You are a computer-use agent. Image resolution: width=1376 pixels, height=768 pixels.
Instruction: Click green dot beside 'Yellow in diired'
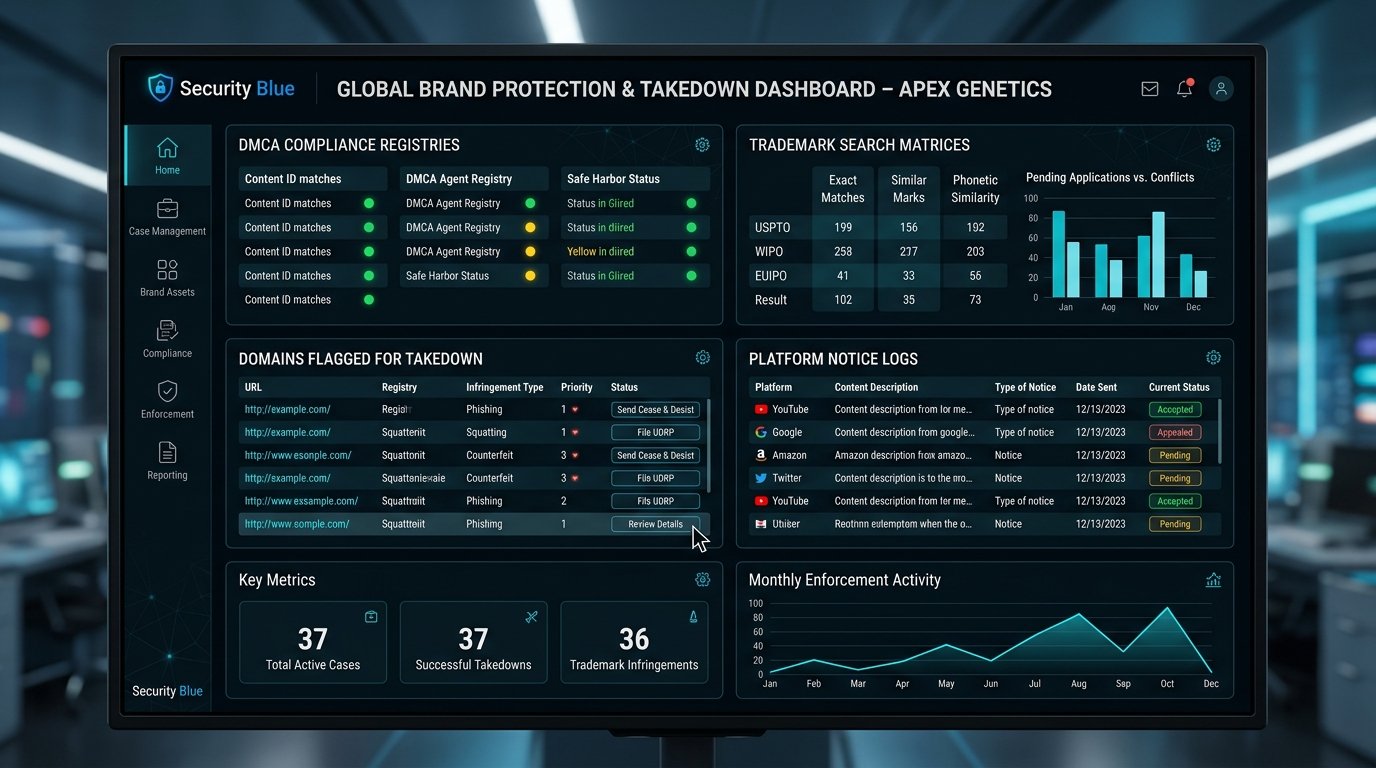tap(691, 252)
